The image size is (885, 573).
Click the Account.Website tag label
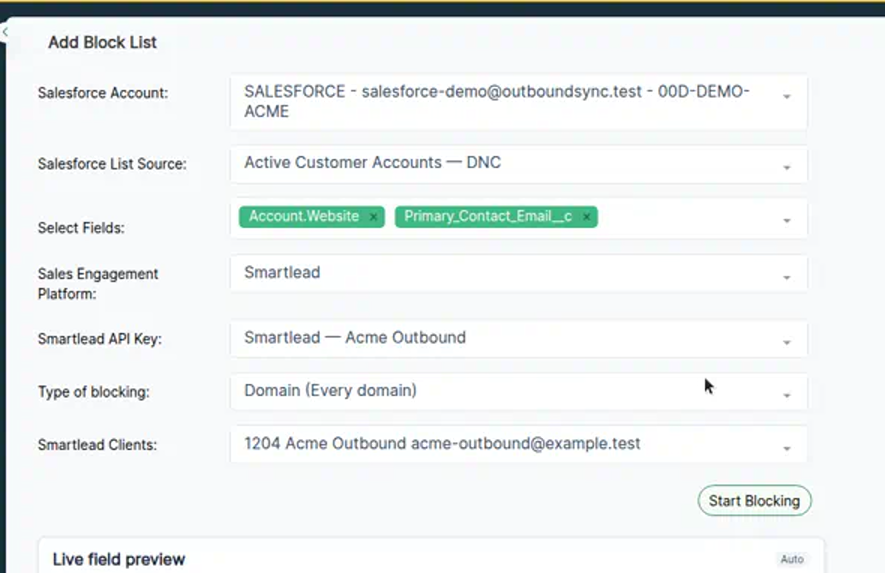click(x=304, y=216)
